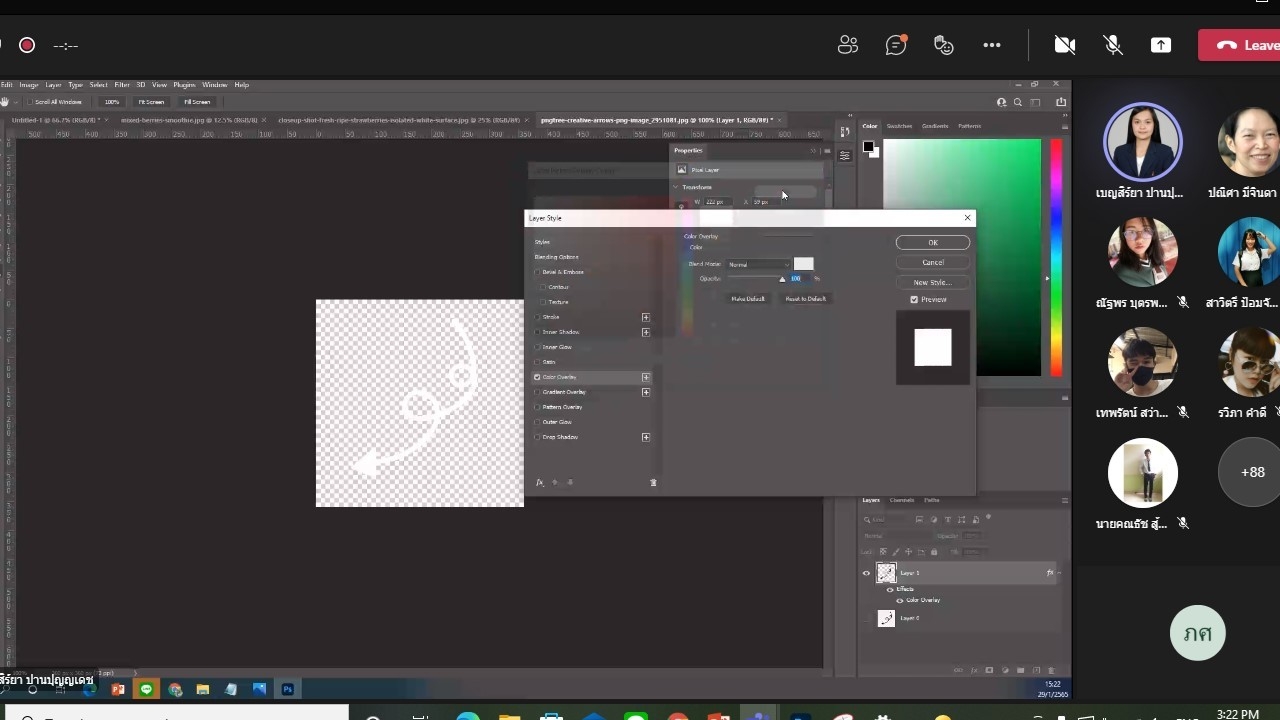Click the Make Default button

(x=747, y=299)
